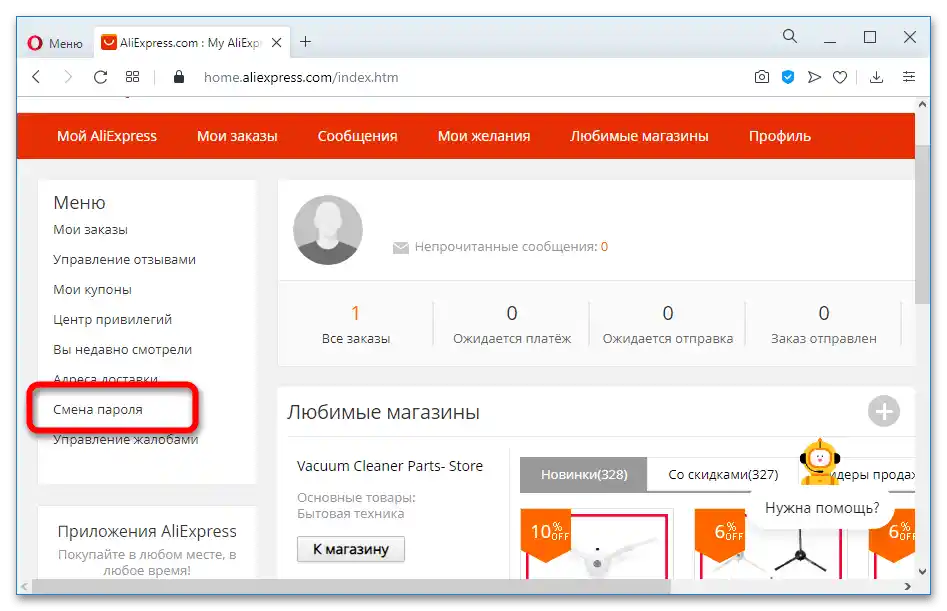The image size is (947, 611).
Task: Click the unread messages envelope icon
Action: pos(400,248)
